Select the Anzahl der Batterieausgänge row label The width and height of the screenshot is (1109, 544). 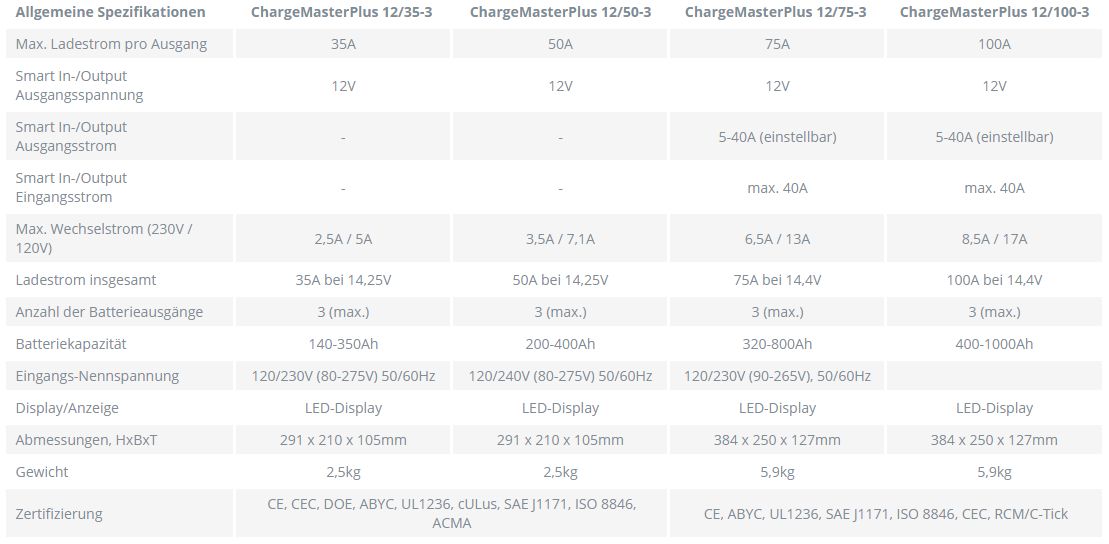coord(109,312)
